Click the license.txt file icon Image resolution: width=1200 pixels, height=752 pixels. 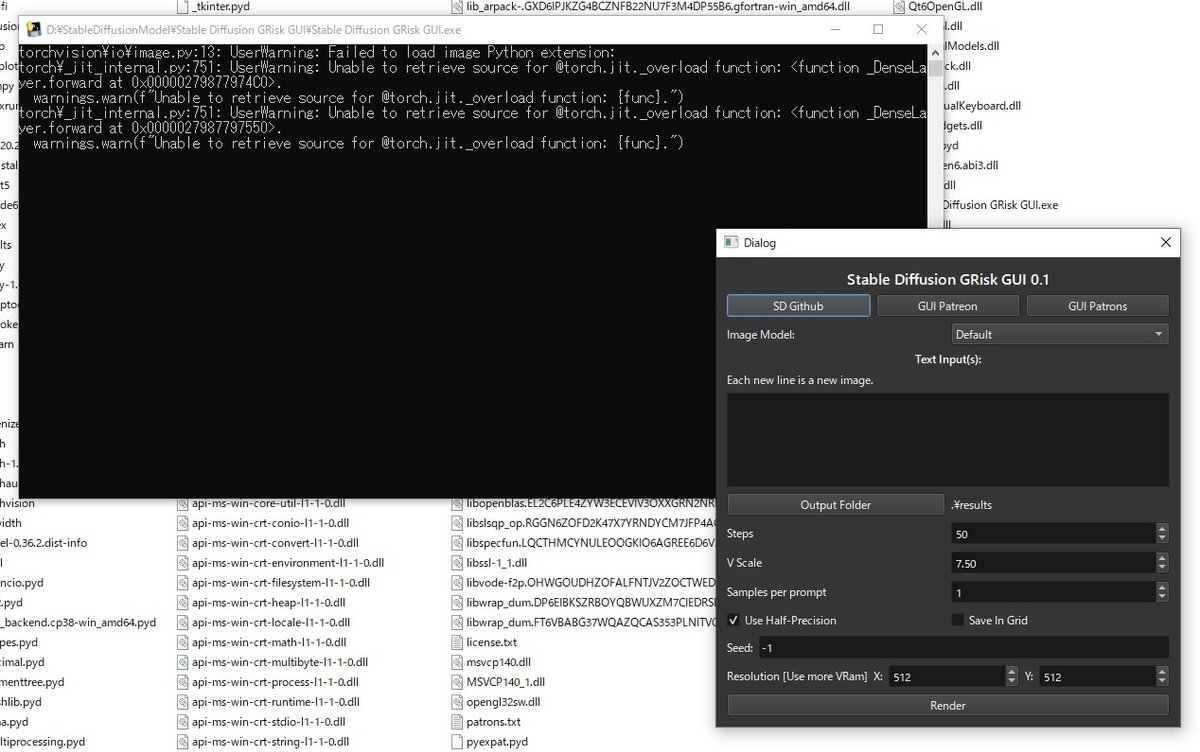[455, 642]
